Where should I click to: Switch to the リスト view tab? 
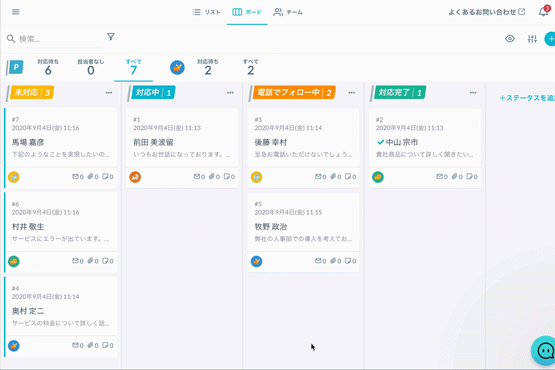[207, 12]
